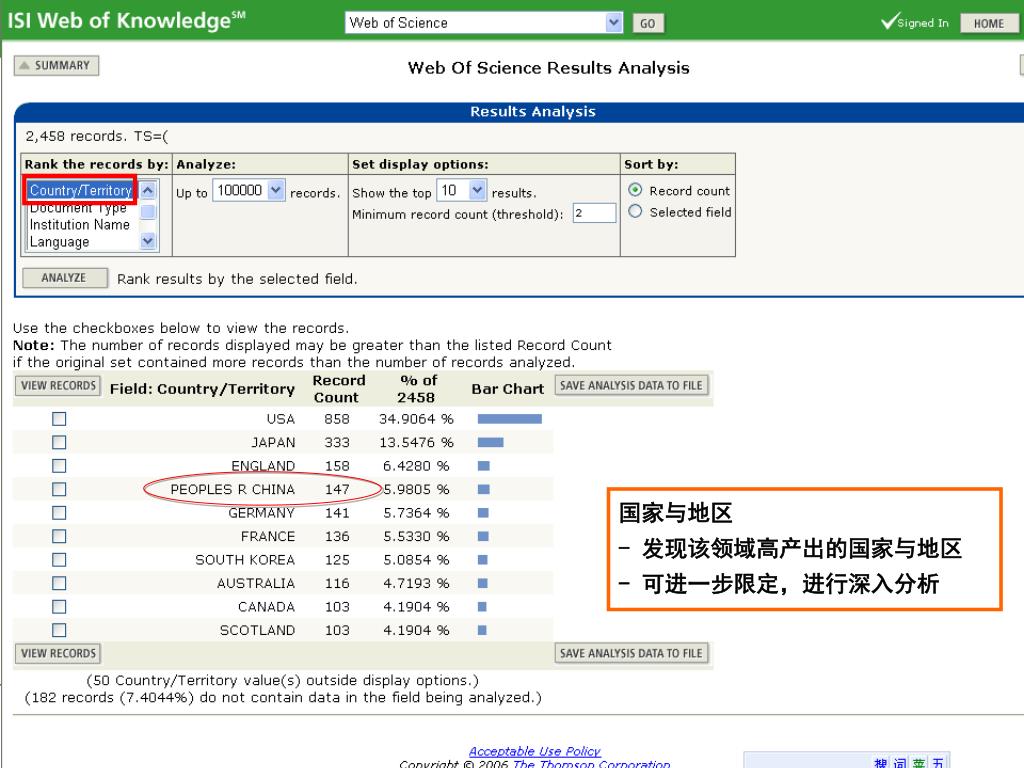This screenshot has height=768, width=1024.
Task: Select Document Type in rank list
Action: 78,208
